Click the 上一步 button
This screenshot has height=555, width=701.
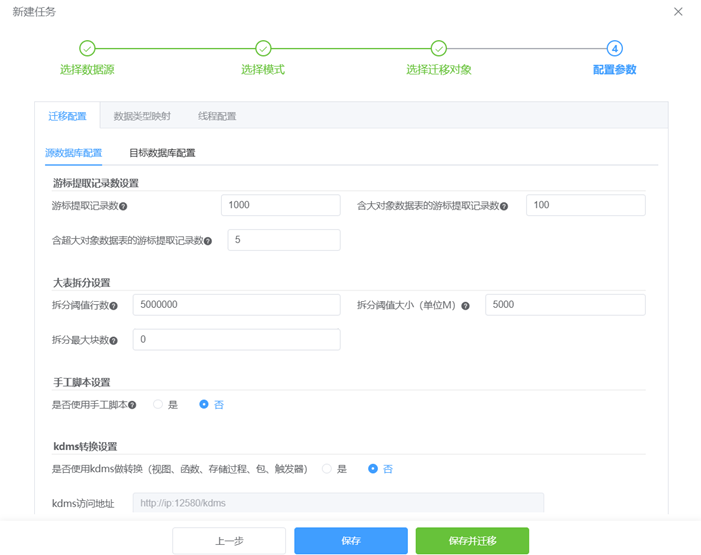(x=229, y=541)
